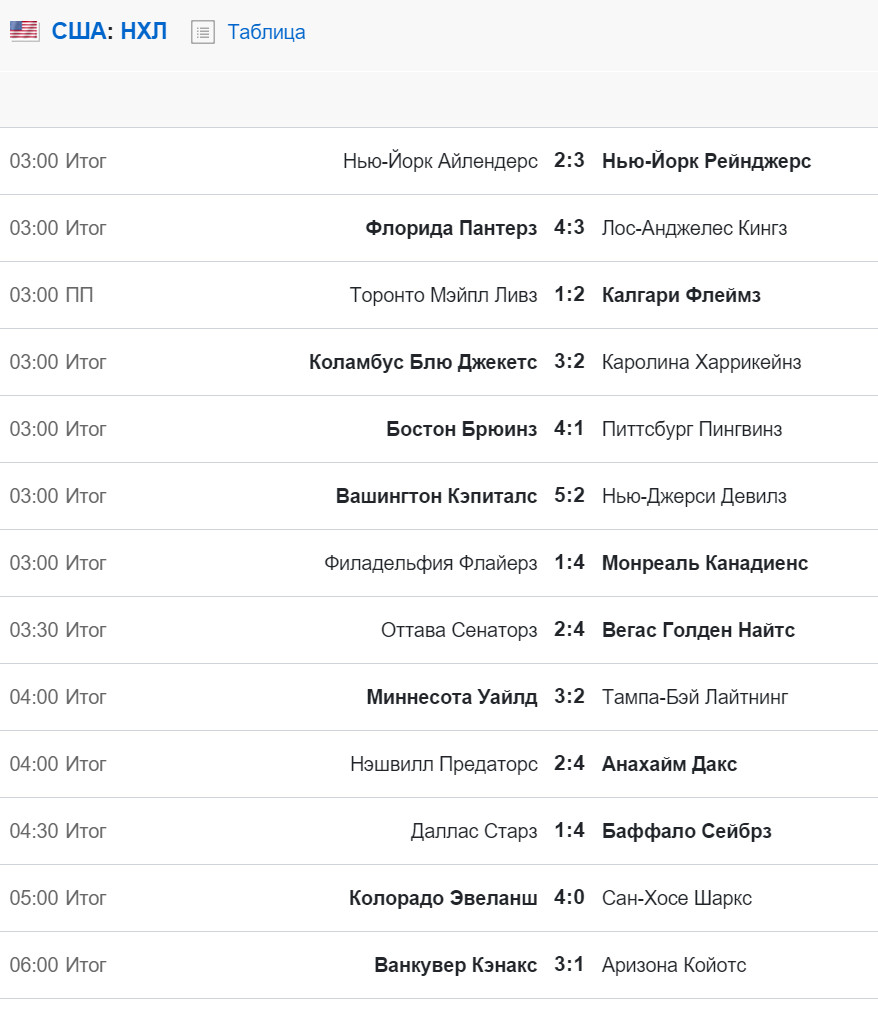
Task: Click the table list icon beside Таблица
Action: click(203, 32)
